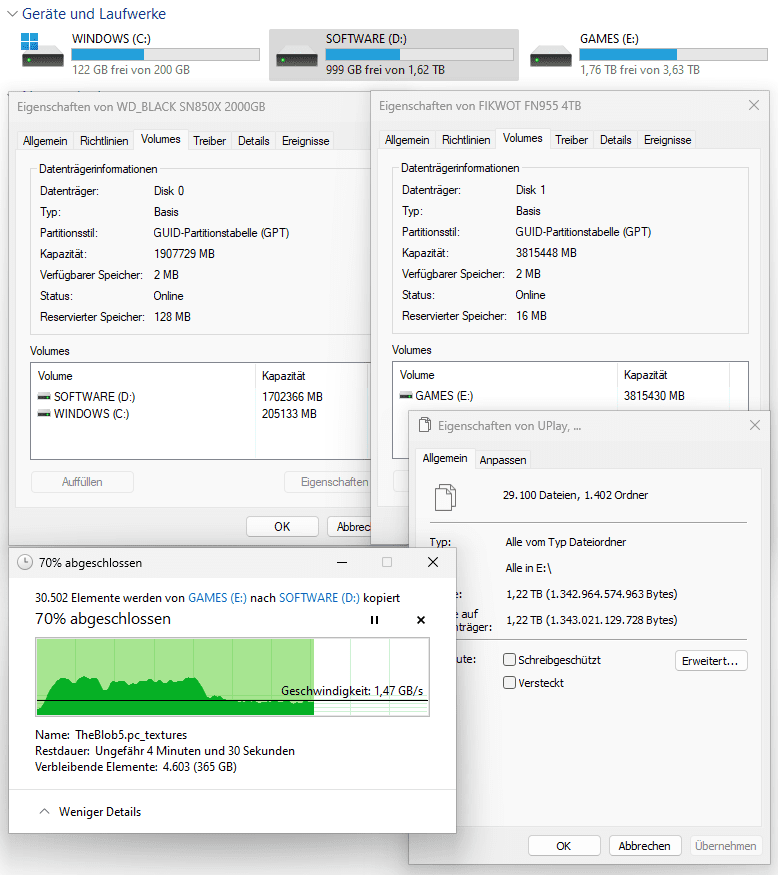Viewport: 778px width, 875px height.
Task: Select SOFTWARE (D:) volume row
Action: [x=200, y=397]
